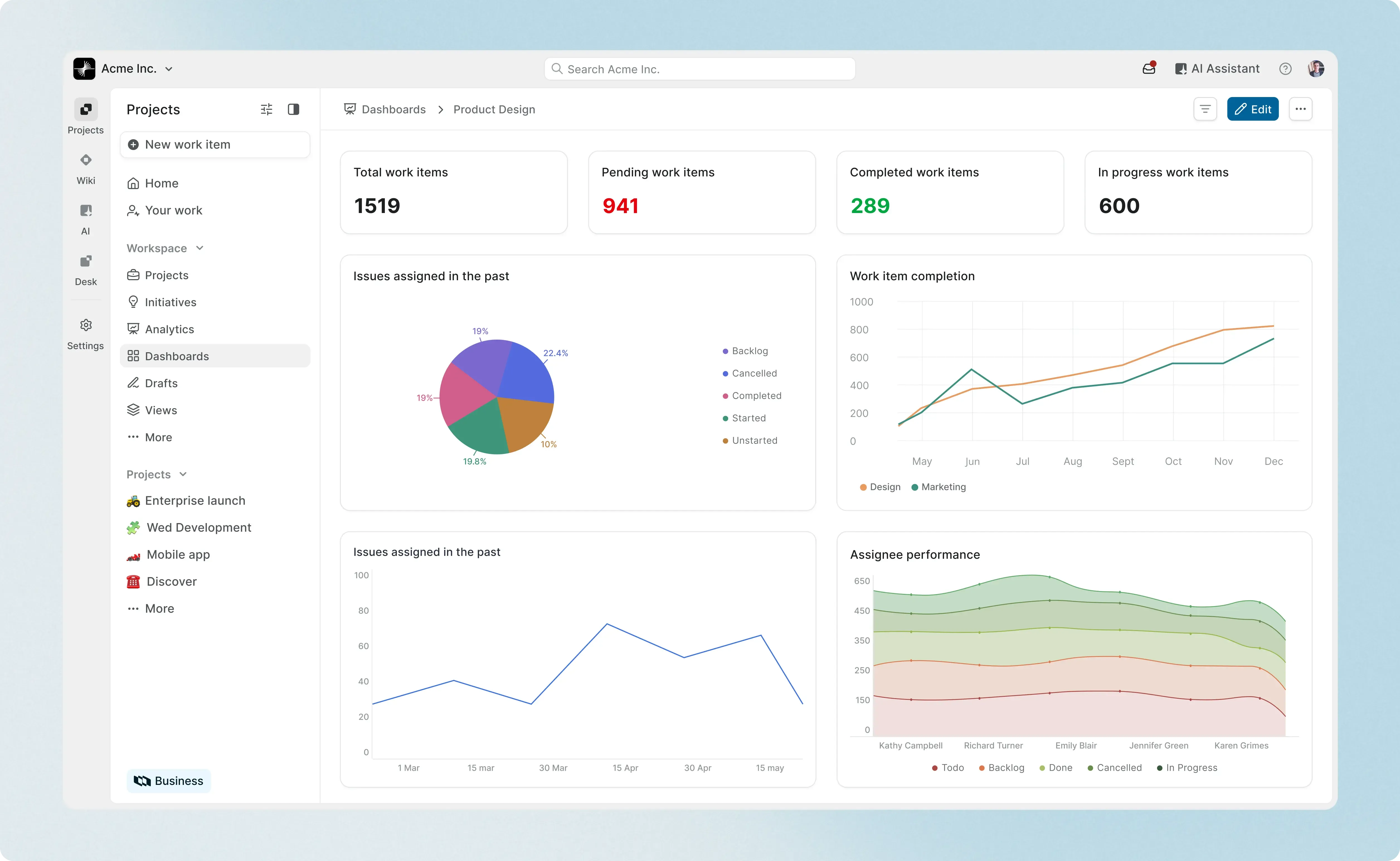Expand the Workspace section
The height and width of the screenshot is (861, 1400).
click(199, 248)
